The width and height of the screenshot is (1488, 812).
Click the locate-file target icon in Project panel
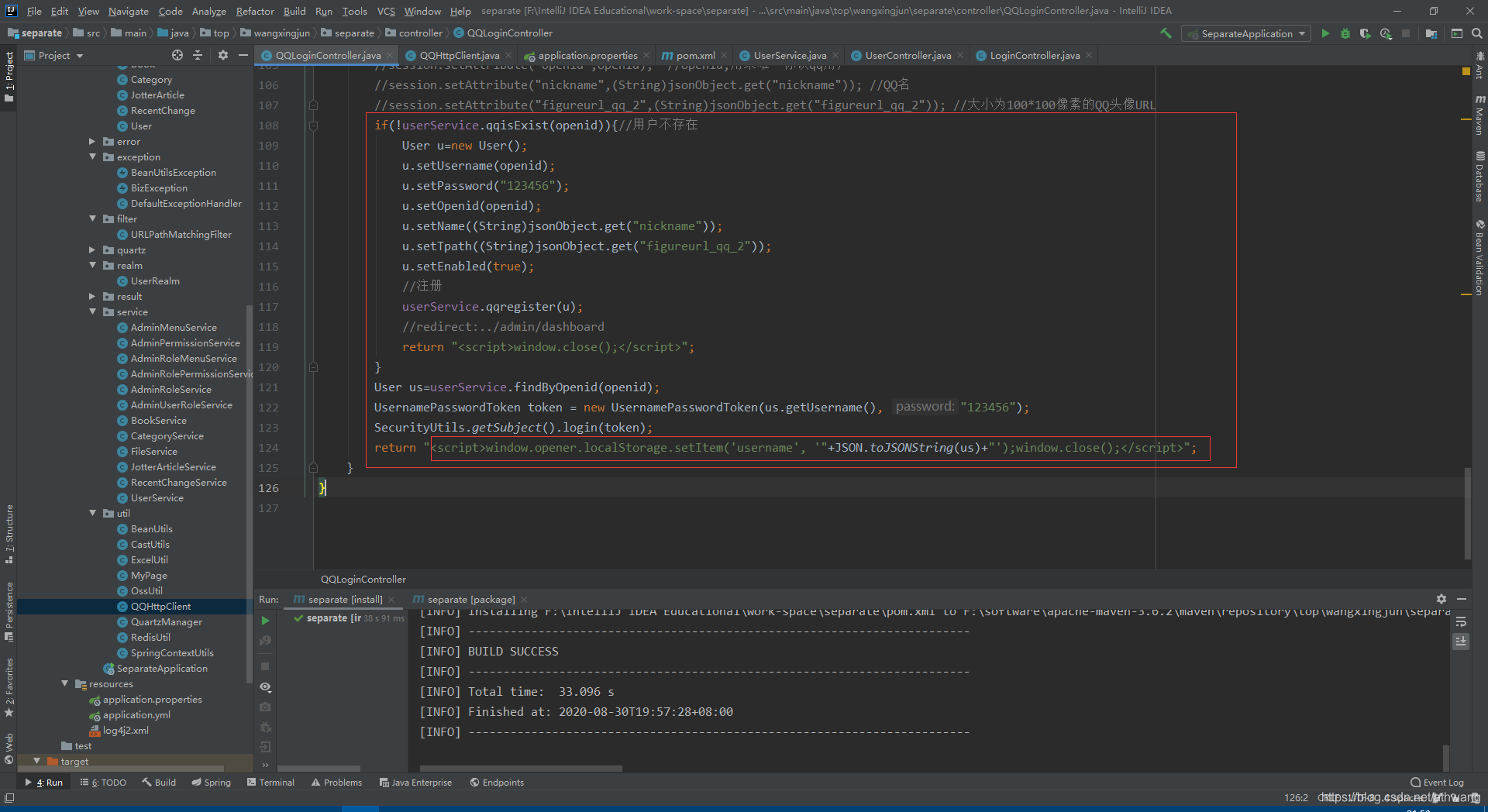coord(177,55)
